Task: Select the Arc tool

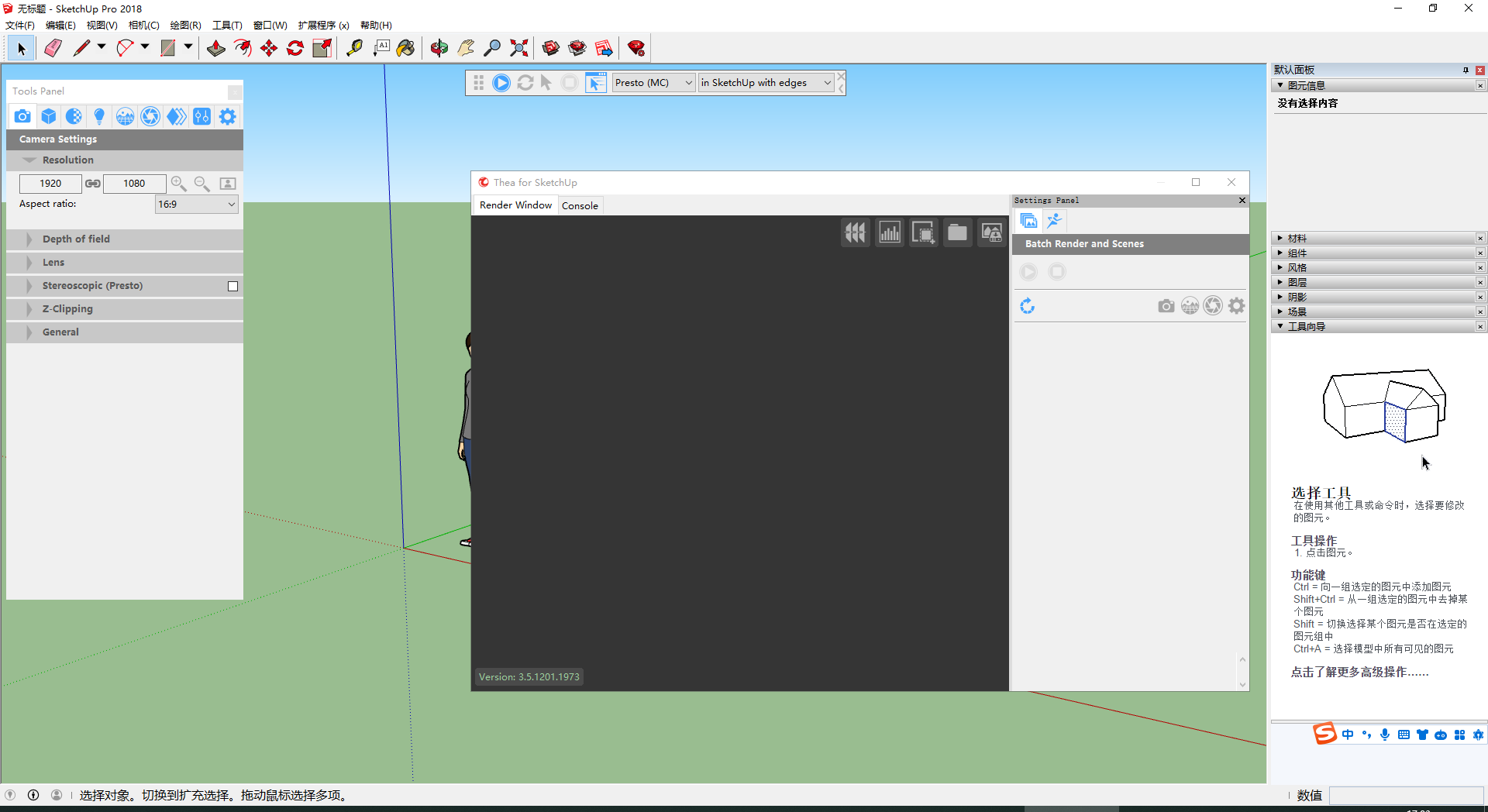Action: 125,48
